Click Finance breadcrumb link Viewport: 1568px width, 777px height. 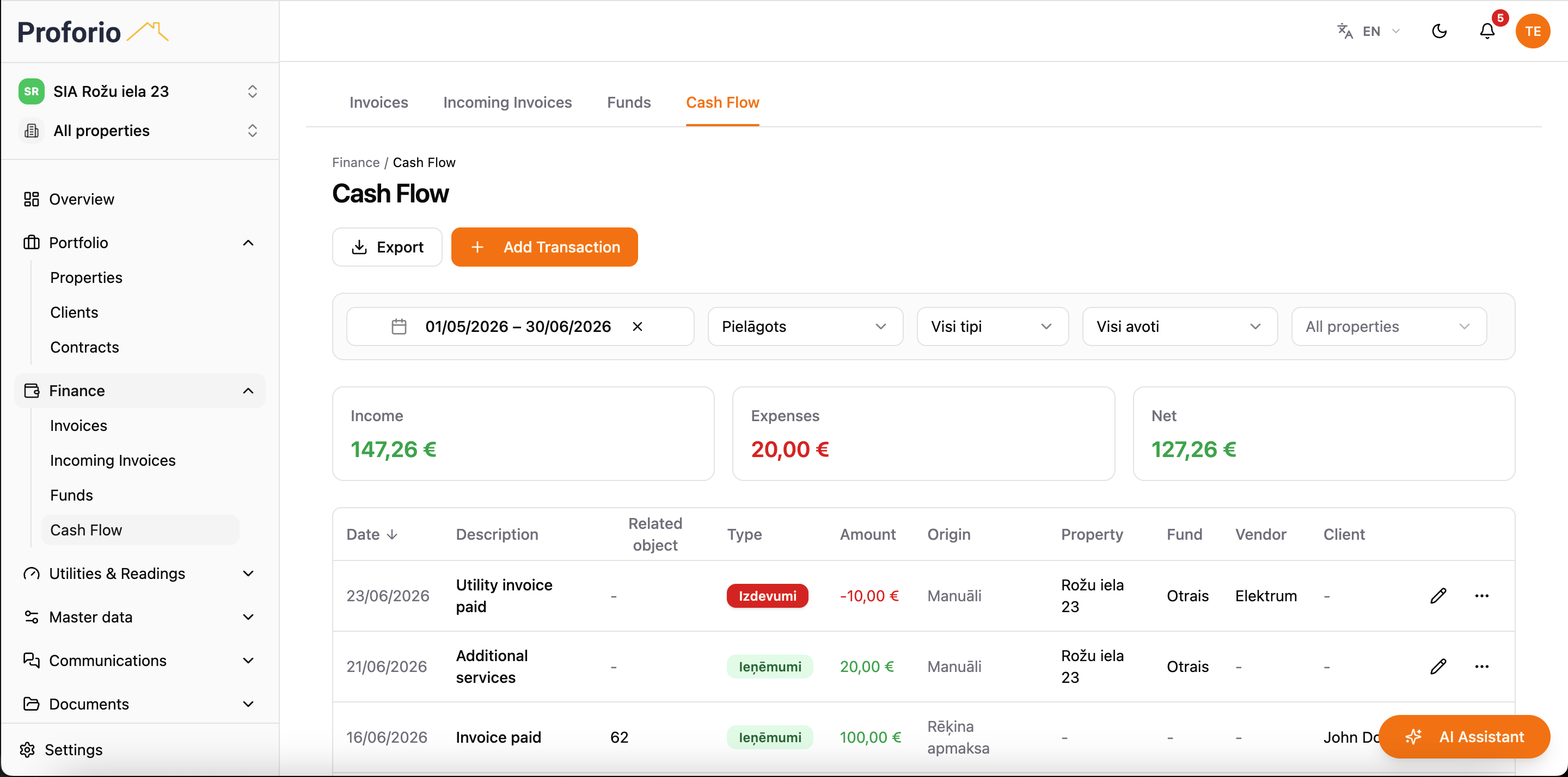pyautogui.click(x=356, y=163)
